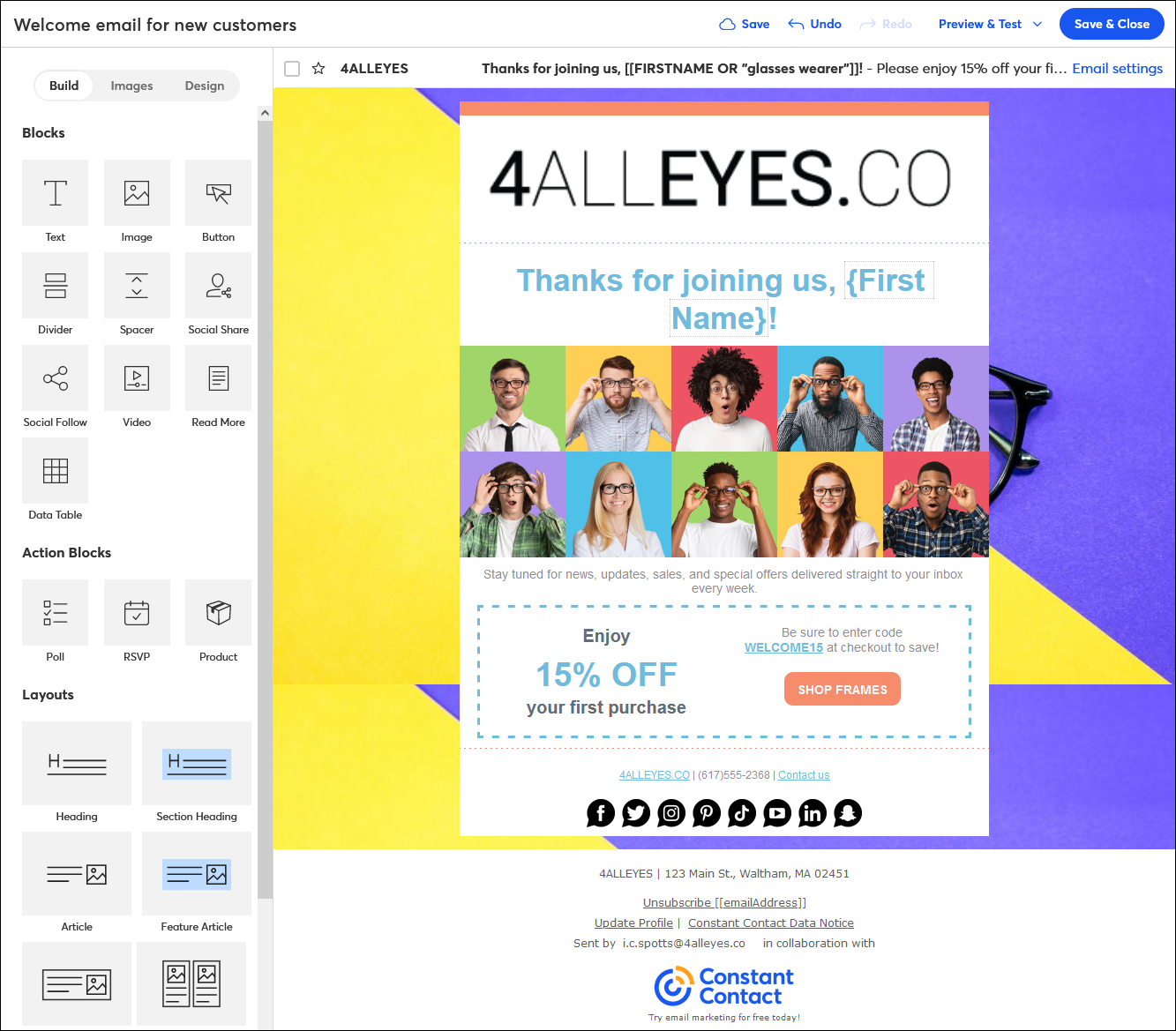Click the Snapchat icon in the email footer
Image resolution: width=1176 pixels, height=1031 pixels.
coord(848,813)
